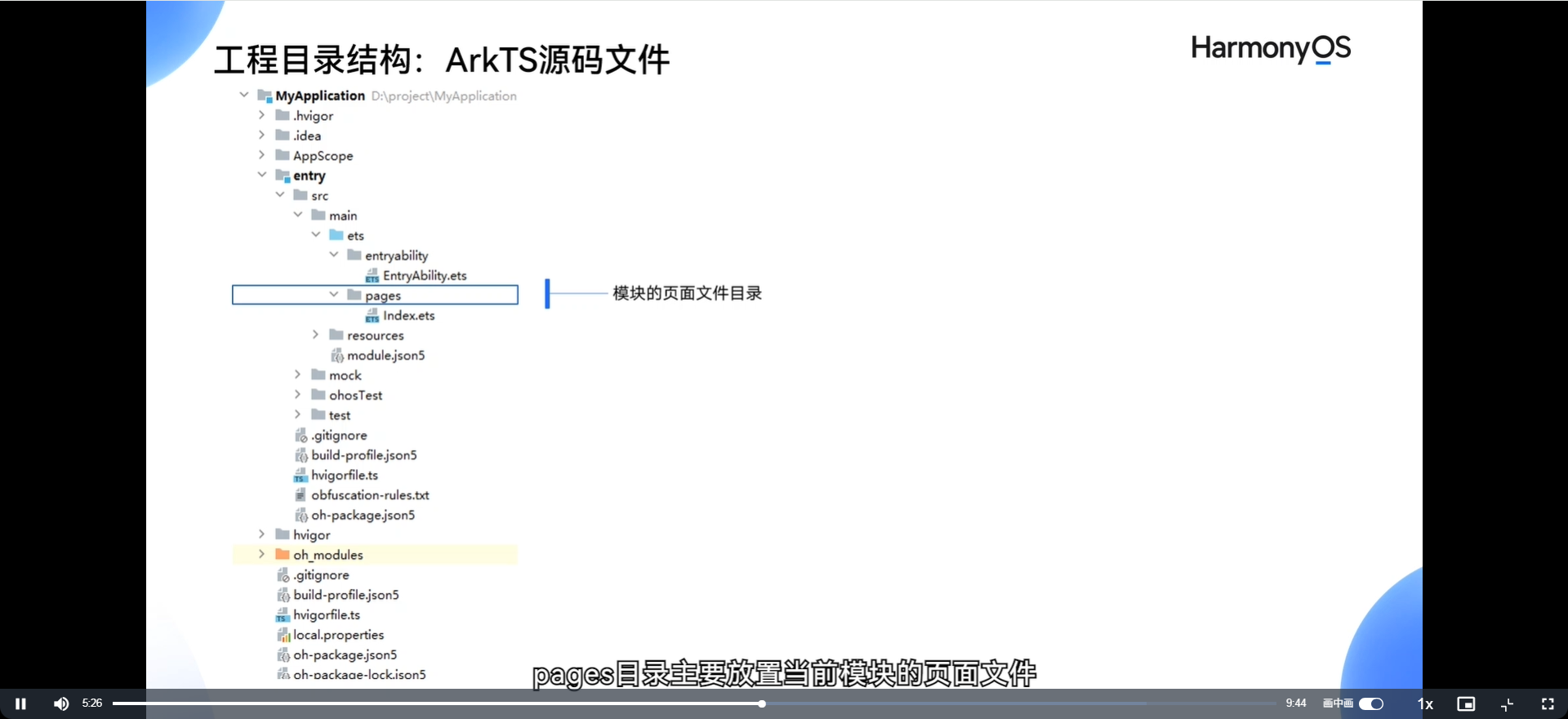Toggle the picture-in-picture switch

[1371, 703]
